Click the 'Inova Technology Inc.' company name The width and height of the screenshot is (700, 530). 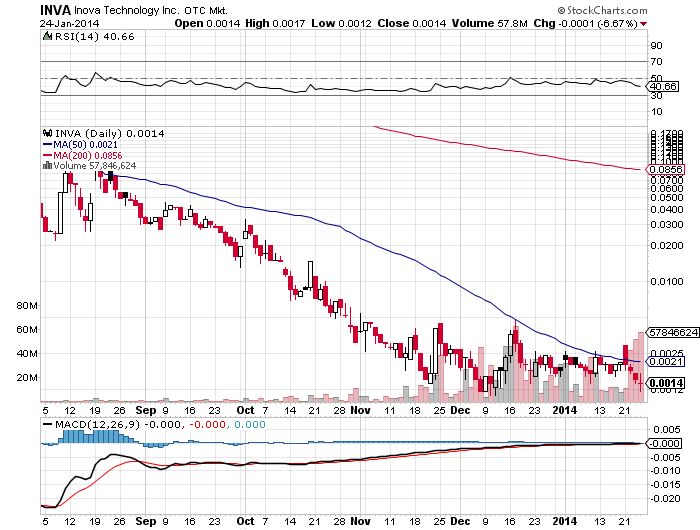(x=127, y=10)
